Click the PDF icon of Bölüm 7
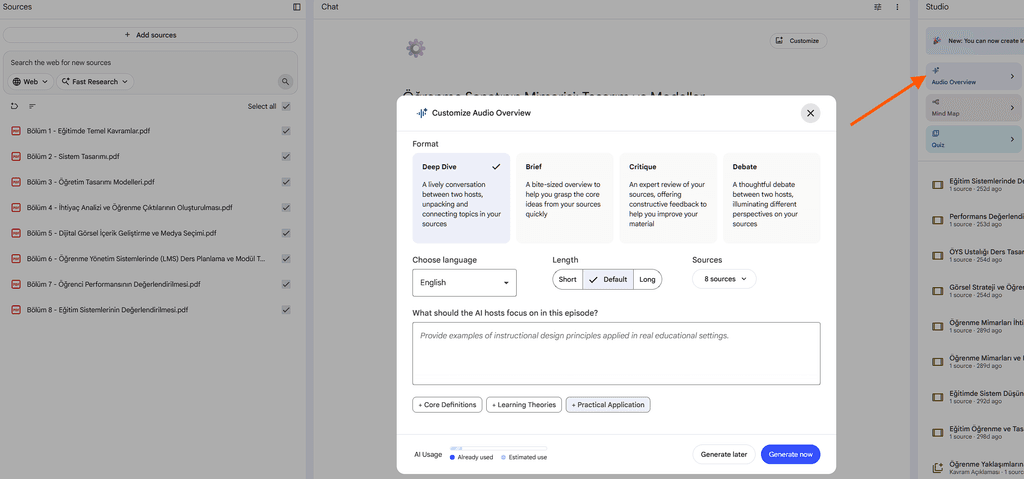This screenshot has width=1024, height=479. point(16,284)
